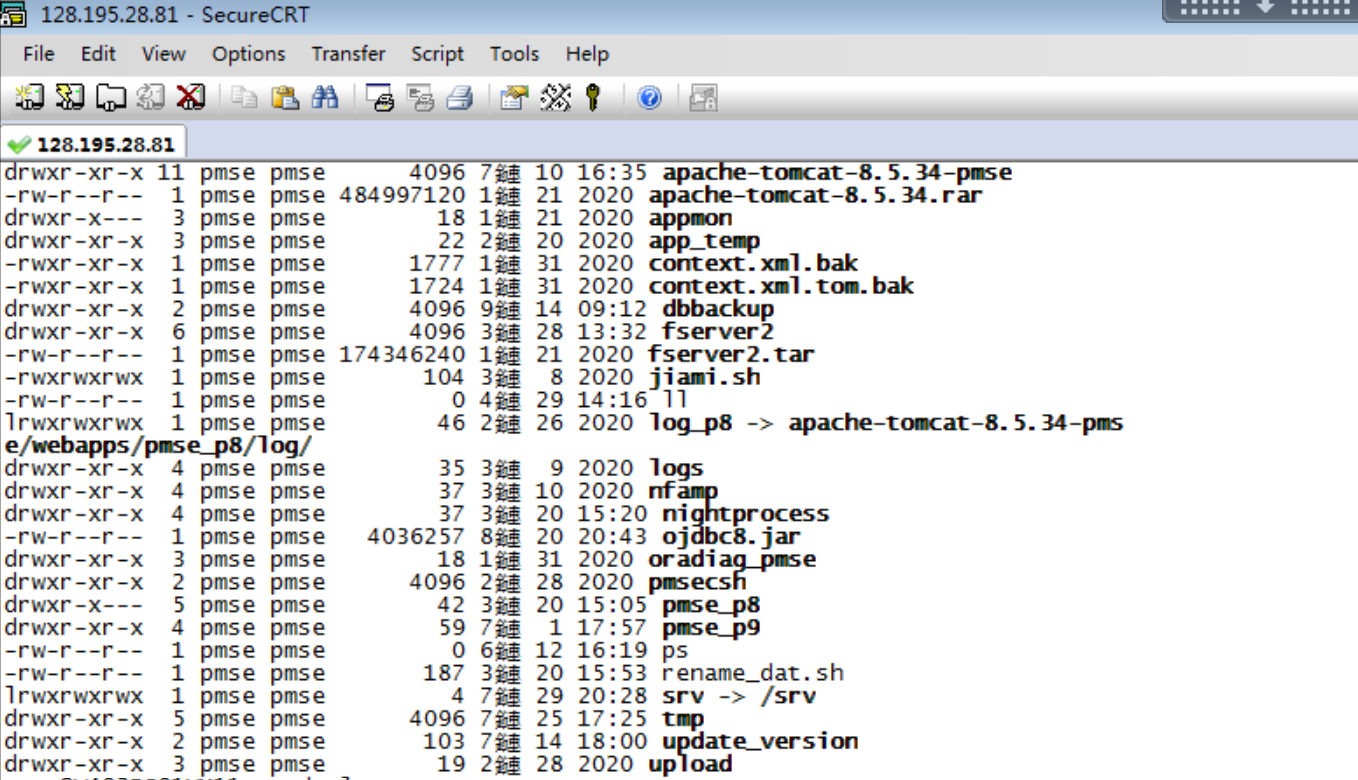
Task: Open the Tools menu
Action: tap(514, 54)
